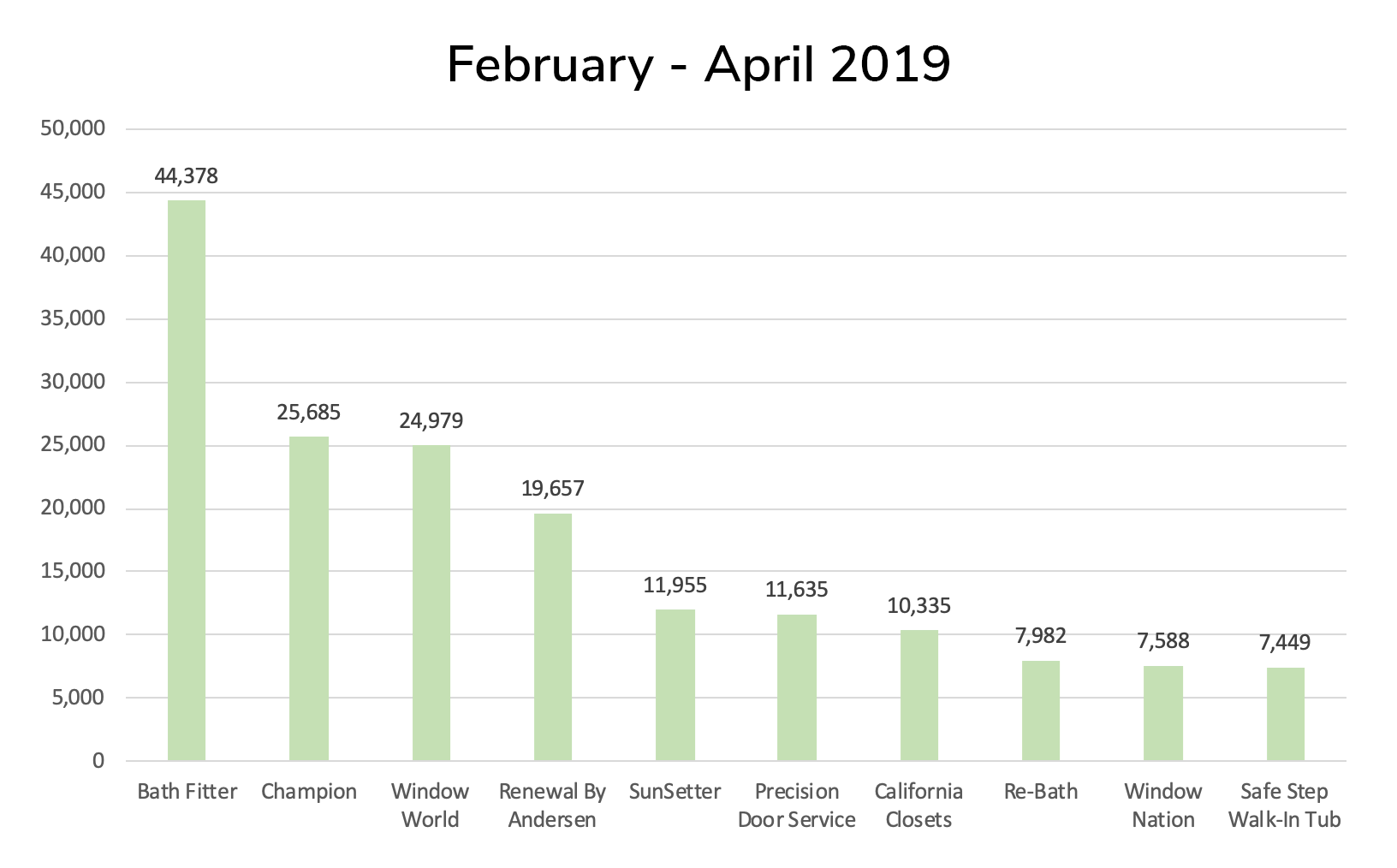Screen dimensions: 1397x868
Task: Click data label 24,979
Action: 431,421
